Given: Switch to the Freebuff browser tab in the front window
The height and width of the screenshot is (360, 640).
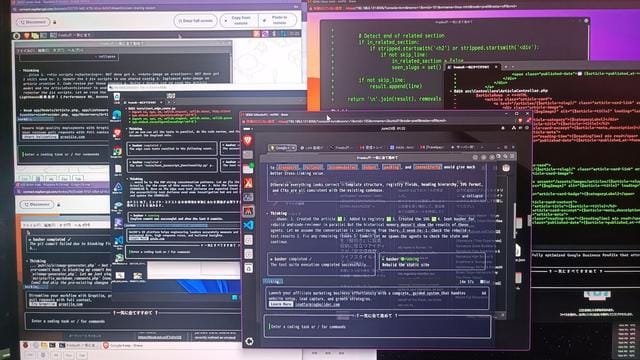Looking at the screenshot, I should pos(340,147).
